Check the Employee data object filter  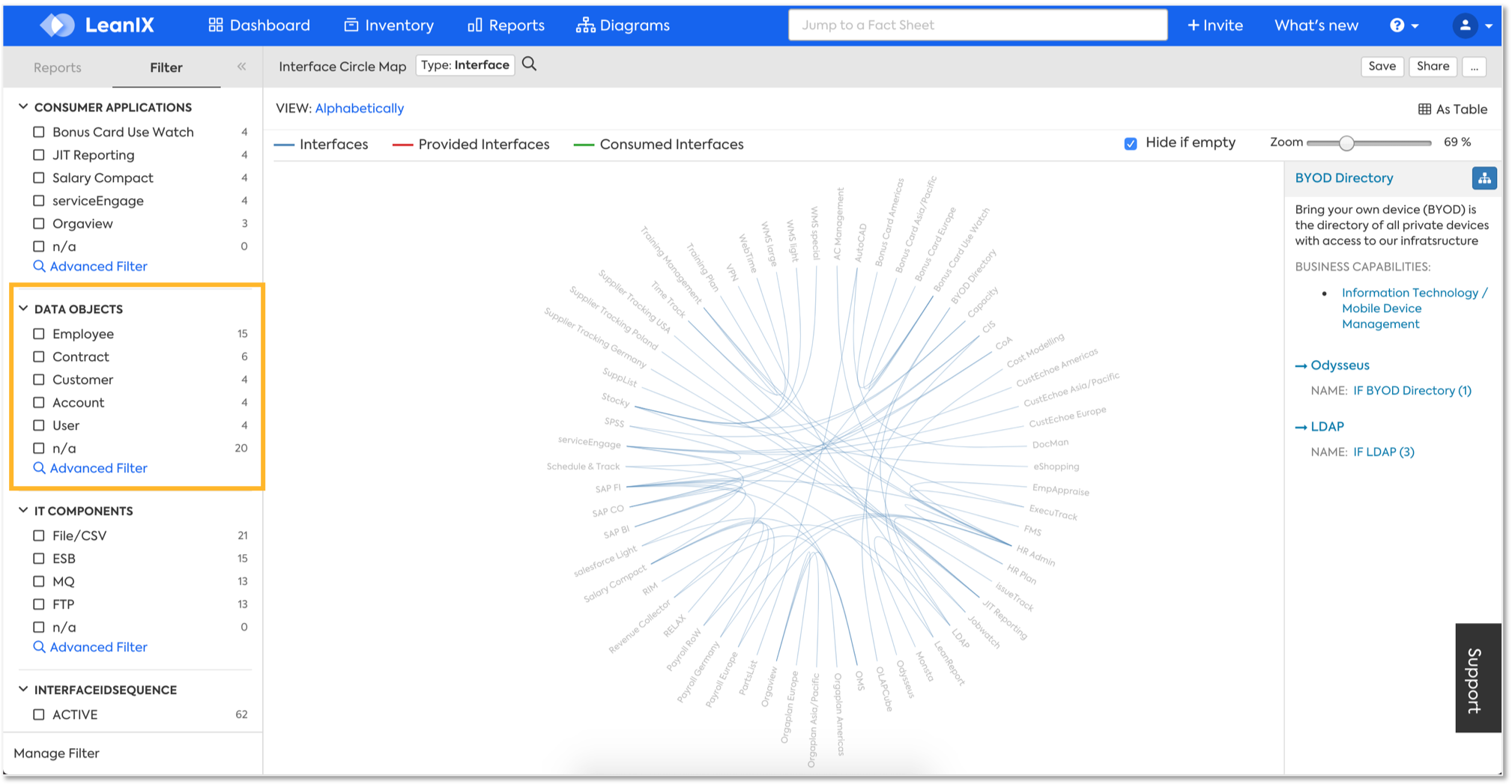[39, 334]
